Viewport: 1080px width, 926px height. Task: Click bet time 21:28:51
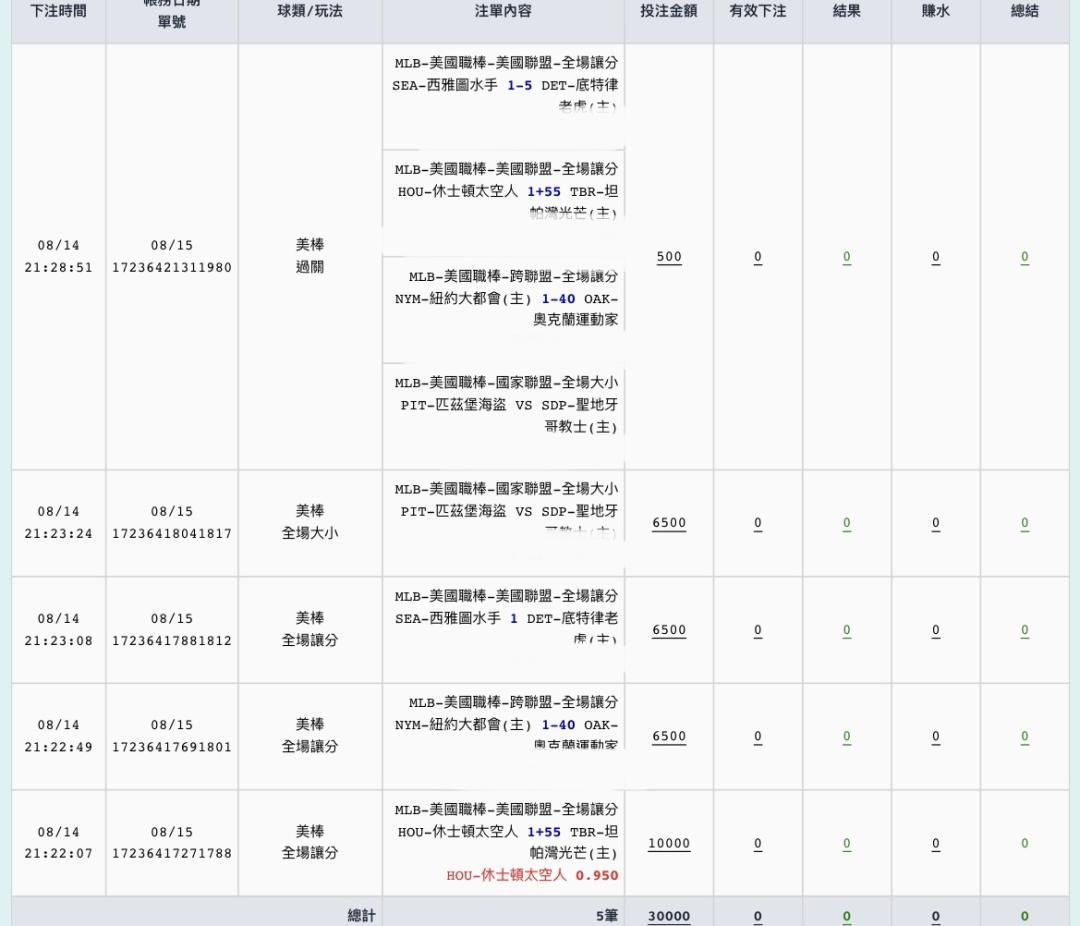[59, 267]
